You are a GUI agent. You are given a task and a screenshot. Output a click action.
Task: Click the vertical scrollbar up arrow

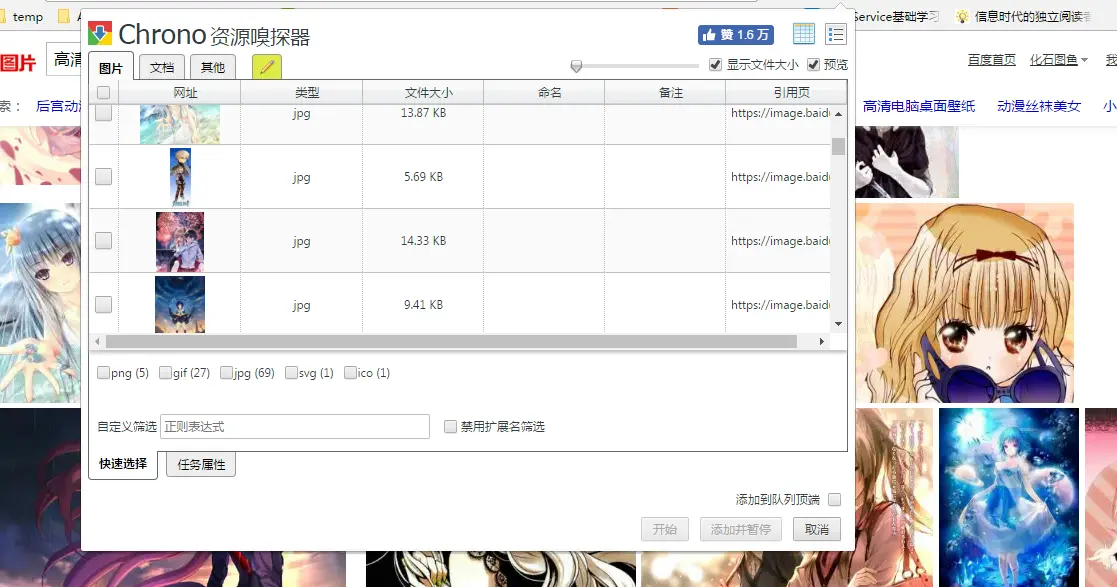[838, 114]
